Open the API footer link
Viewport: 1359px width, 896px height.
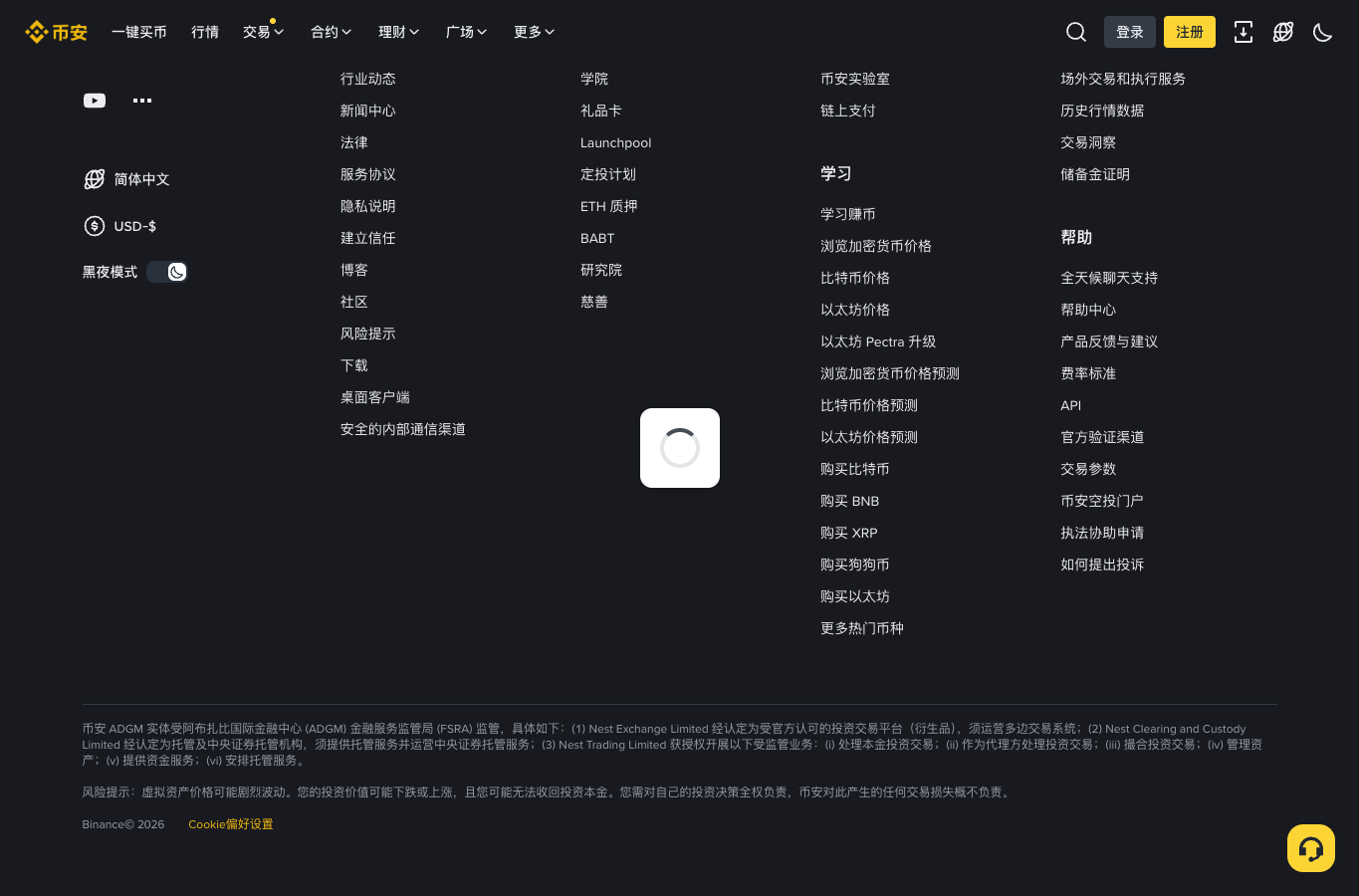click(1071, 405)
